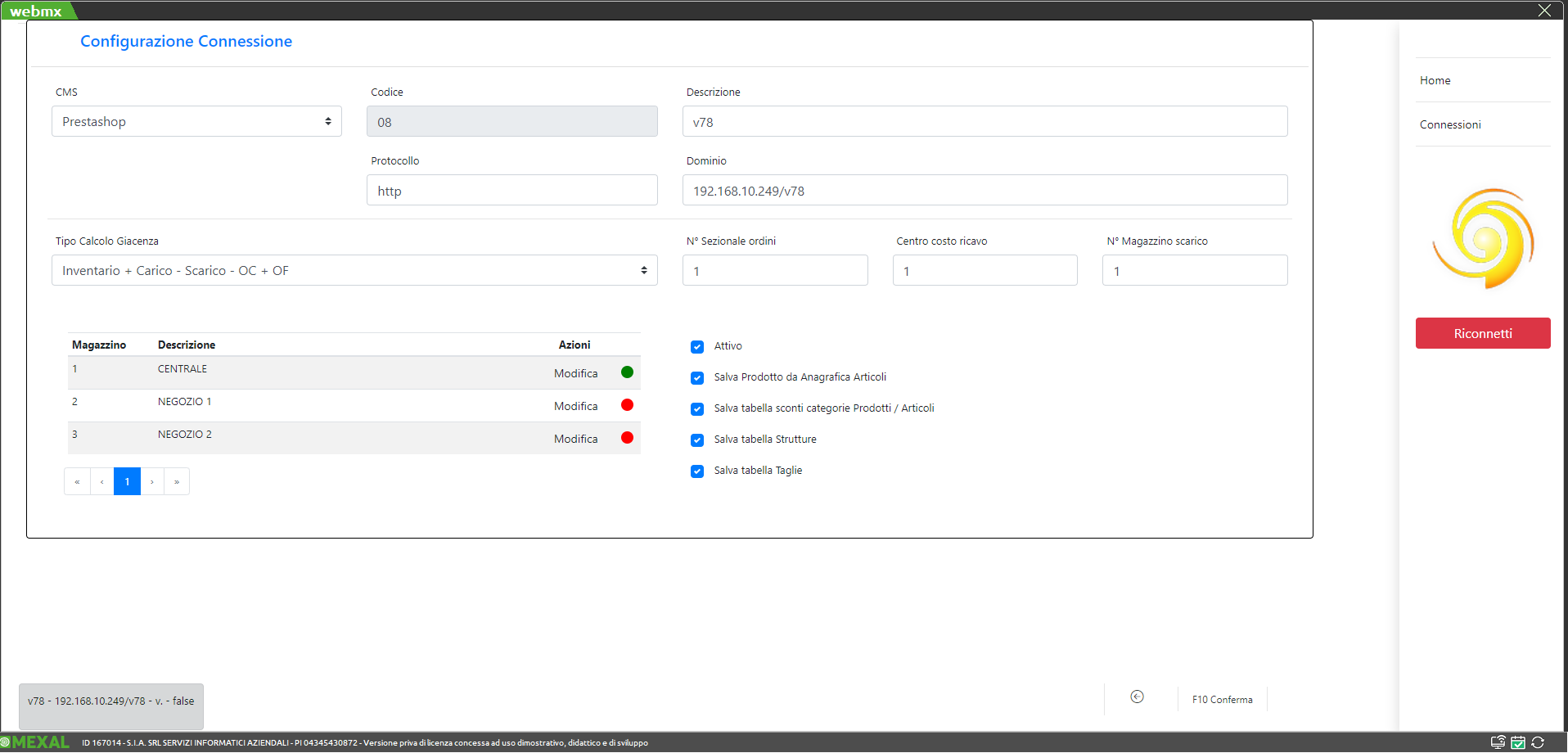Toggle Salva Prodotto da Anagrafica Articoli
This screenshot has width=1568, height=753.
pyautogui.click(x=697, y=378)
